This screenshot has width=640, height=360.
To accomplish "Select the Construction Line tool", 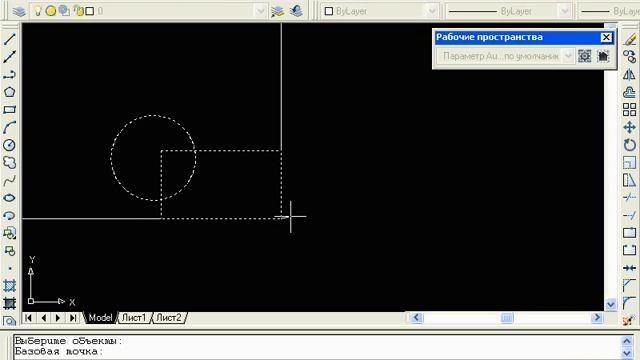I will pos(9,57).
